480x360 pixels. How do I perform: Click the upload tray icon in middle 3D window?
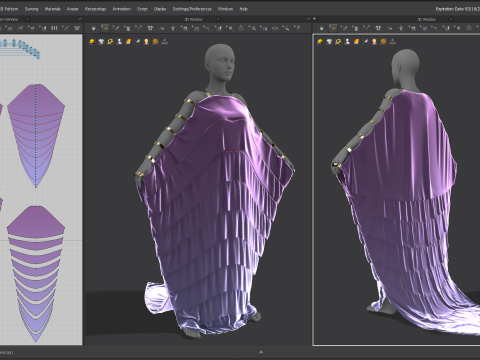click(x=164, y=41)
